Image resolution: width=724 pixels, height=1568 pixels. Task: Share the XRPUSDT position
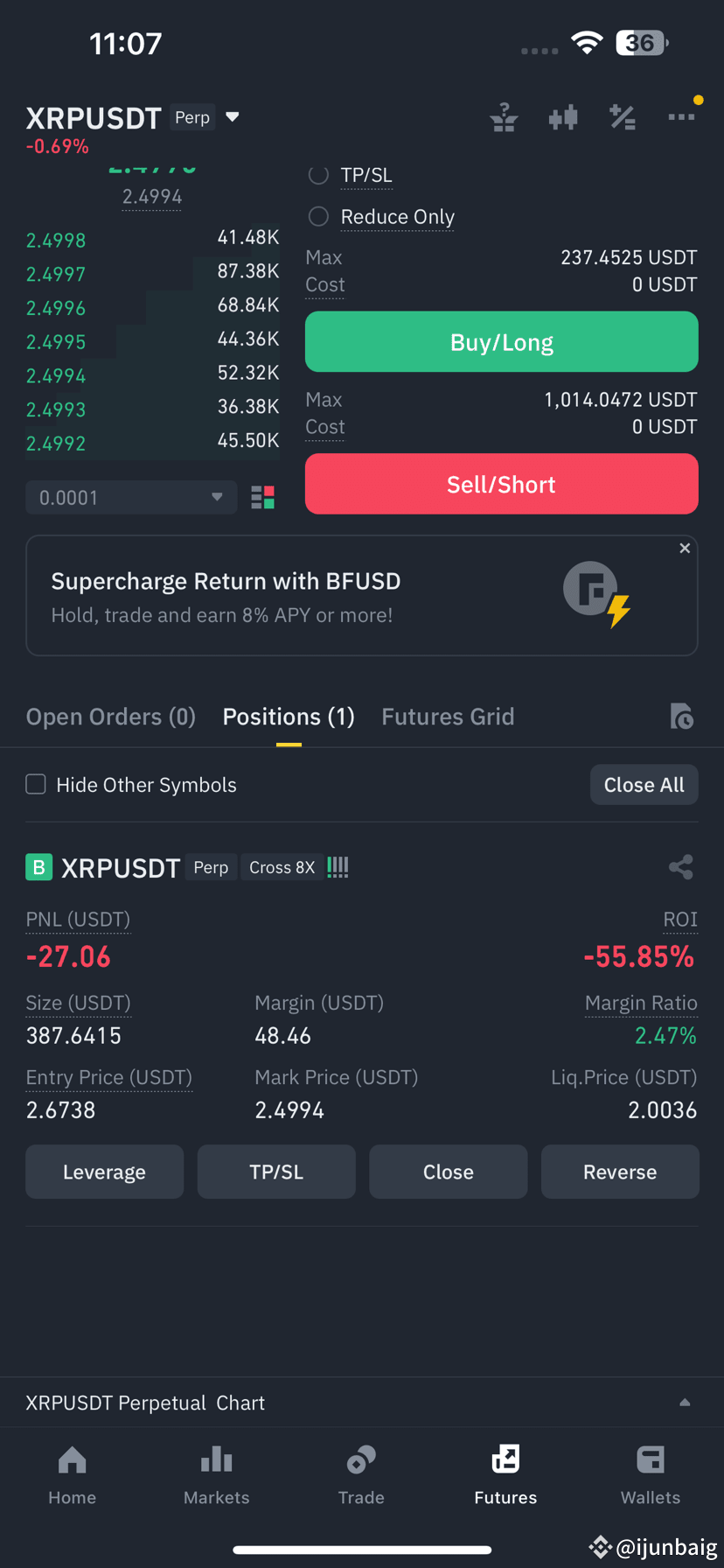(x=680, y=867)
